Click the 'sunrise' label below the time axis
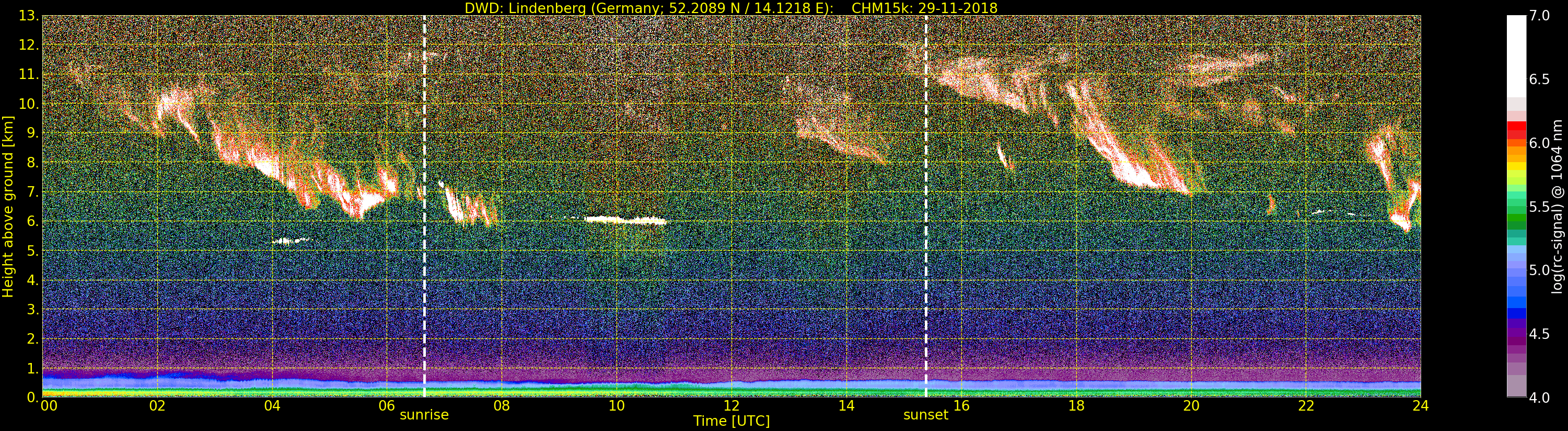Viewport: 1568px width, 431px height. pos(424,415)
